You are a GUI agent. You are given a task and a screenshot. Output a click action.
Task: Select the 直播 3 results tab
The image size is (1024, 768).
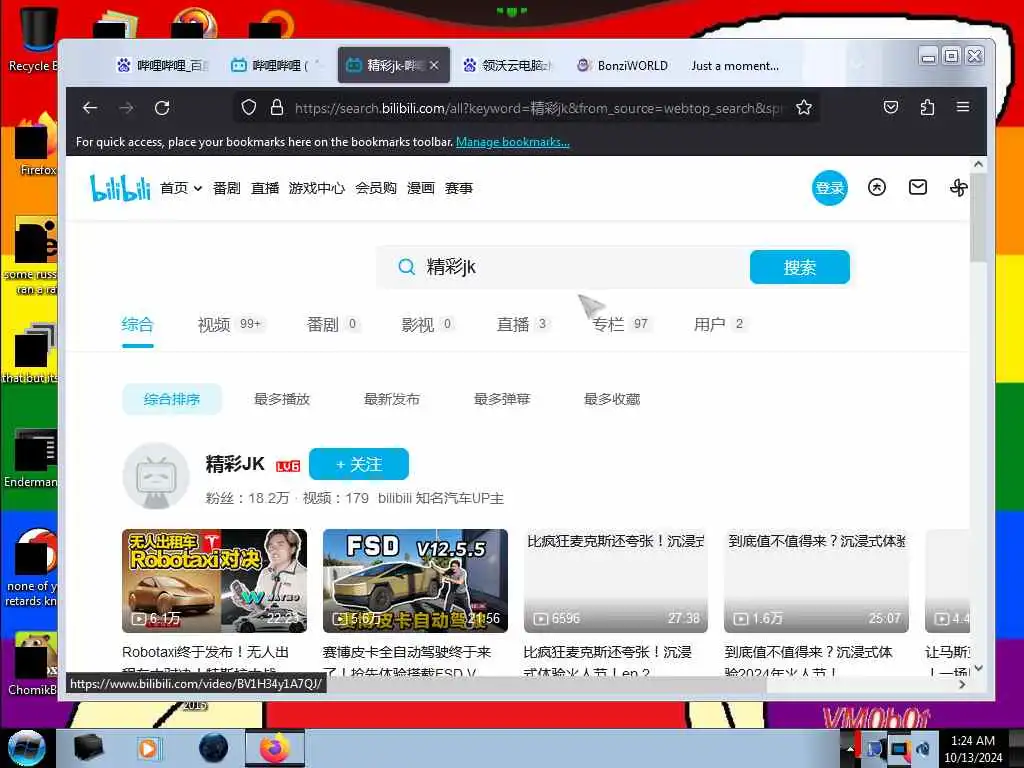[522, 324]
